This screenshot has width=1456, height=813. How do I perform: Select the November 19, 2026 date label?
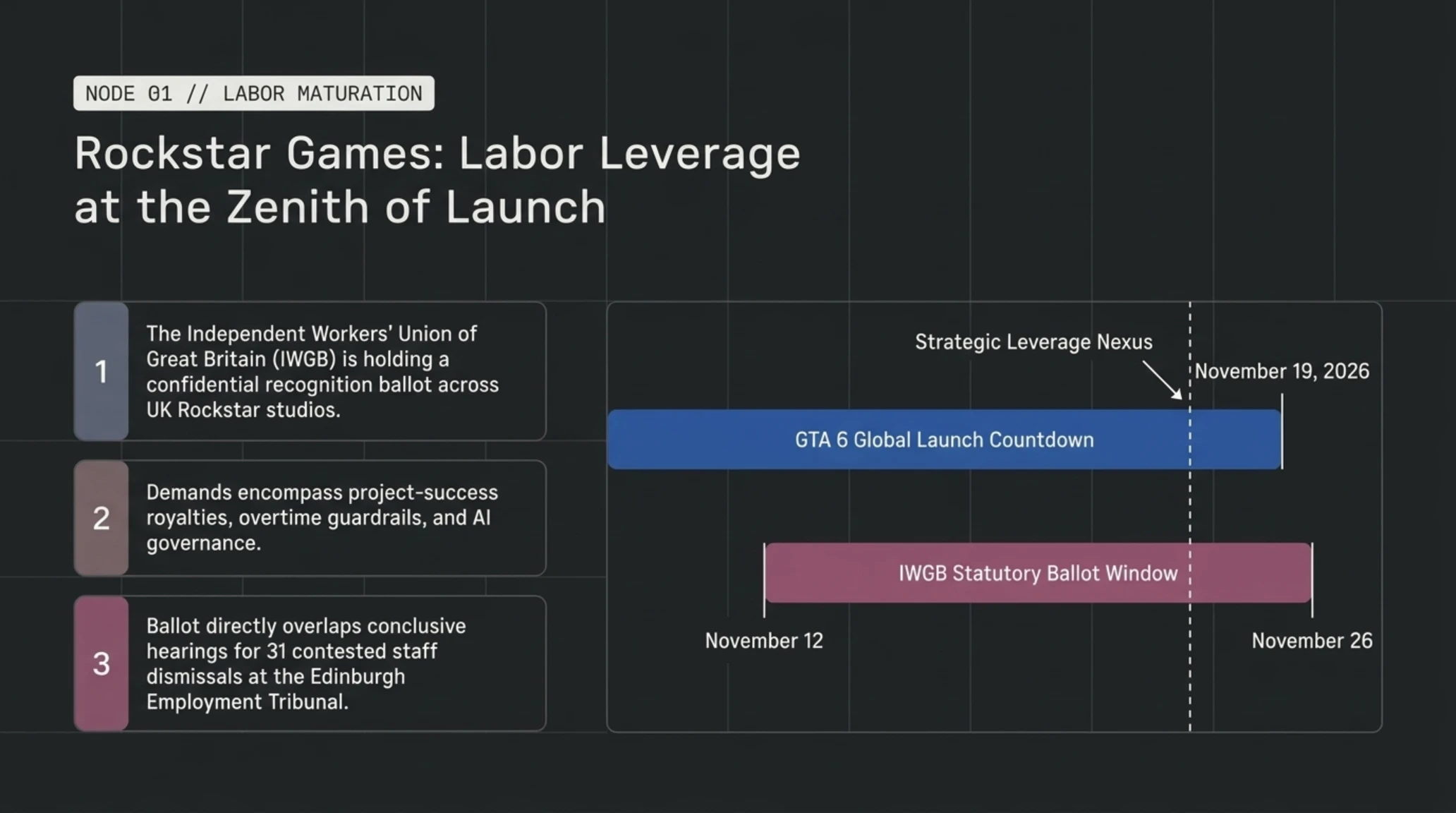point(1282,371)
